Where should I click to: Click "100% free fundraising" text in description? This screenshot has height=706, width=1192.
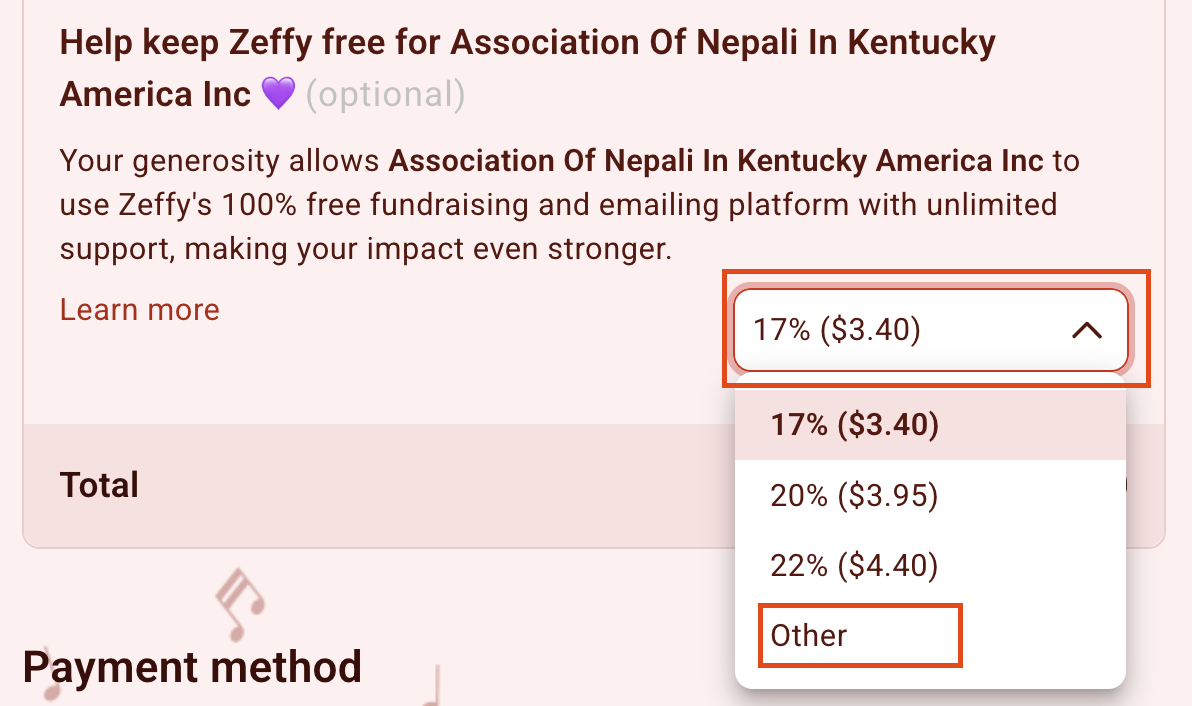(376, 205)
